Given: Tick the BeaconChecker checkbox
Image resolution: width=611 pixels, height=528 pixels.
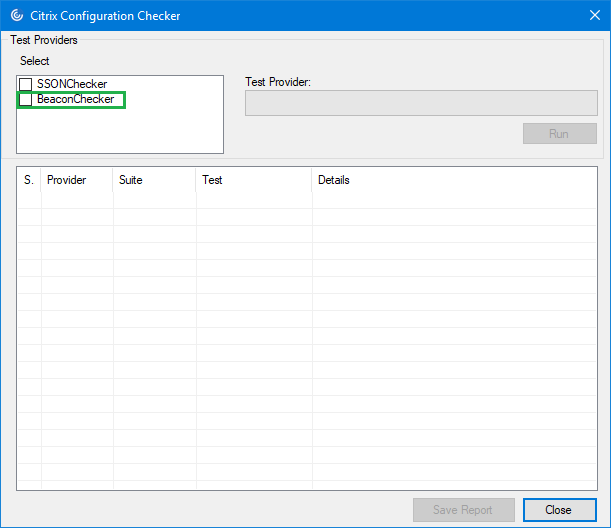Looking at the screenshot, I should click(25, 100).
